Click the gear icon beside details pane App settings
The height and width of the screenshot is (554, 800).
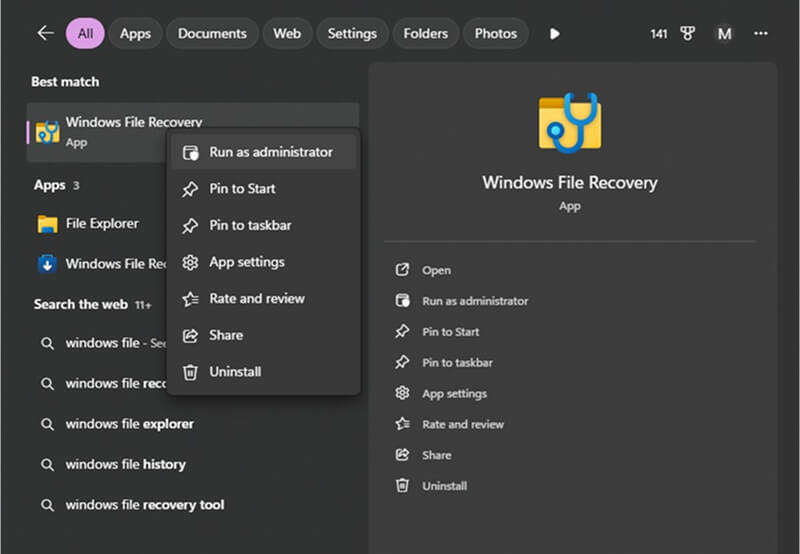point(402,393)
